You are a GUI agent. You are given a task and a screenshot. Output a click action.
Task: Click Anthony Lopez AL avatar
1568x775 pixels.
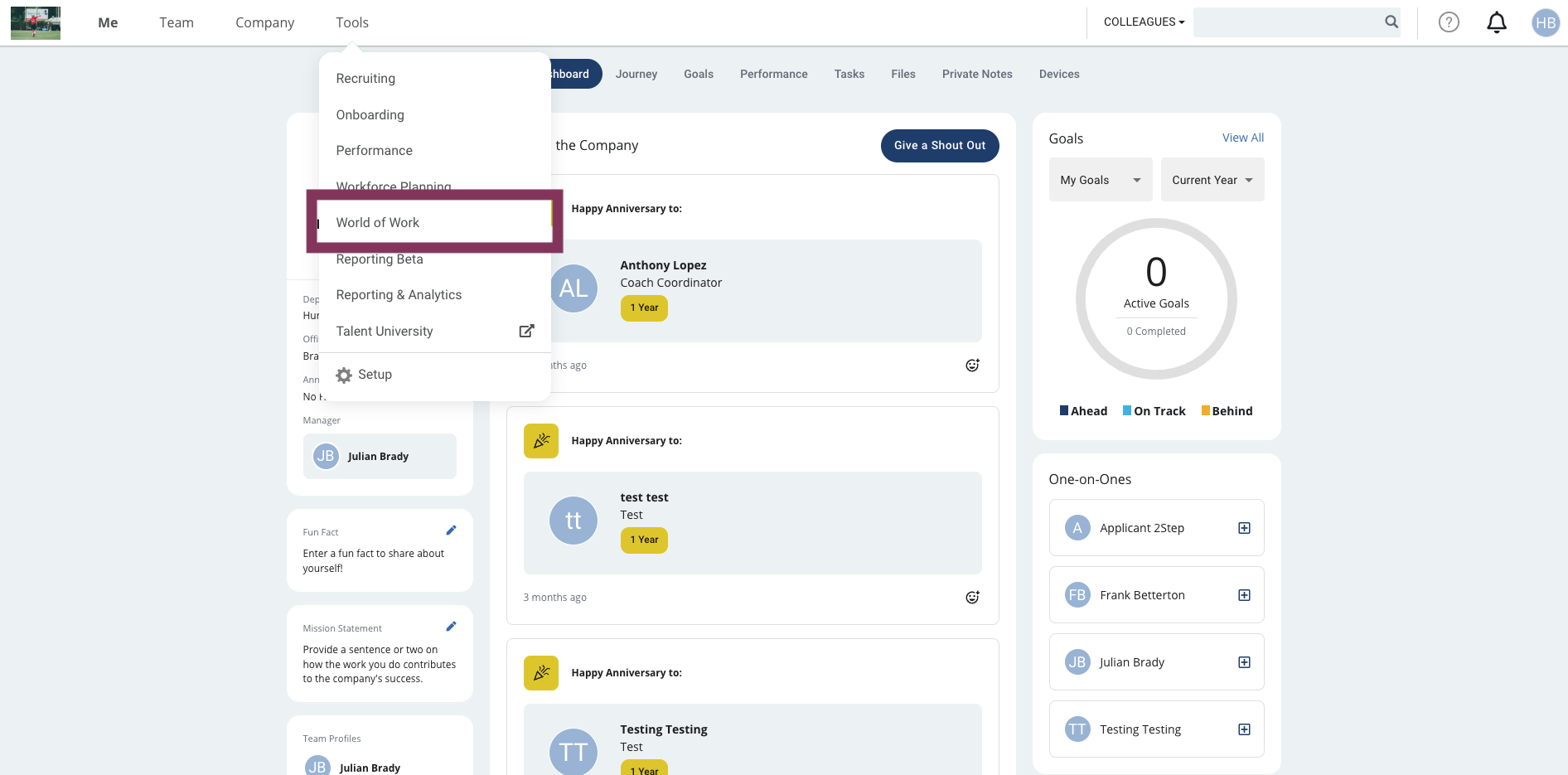(573, 288)
